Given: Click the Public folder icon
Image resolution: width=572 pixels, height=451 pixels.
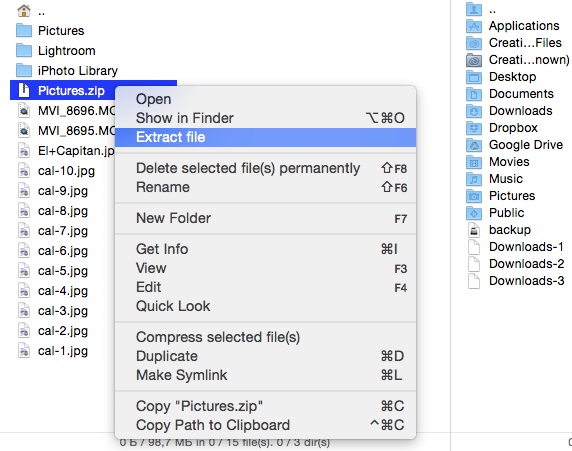Looking at the screenshot, I should coord(474,213).
